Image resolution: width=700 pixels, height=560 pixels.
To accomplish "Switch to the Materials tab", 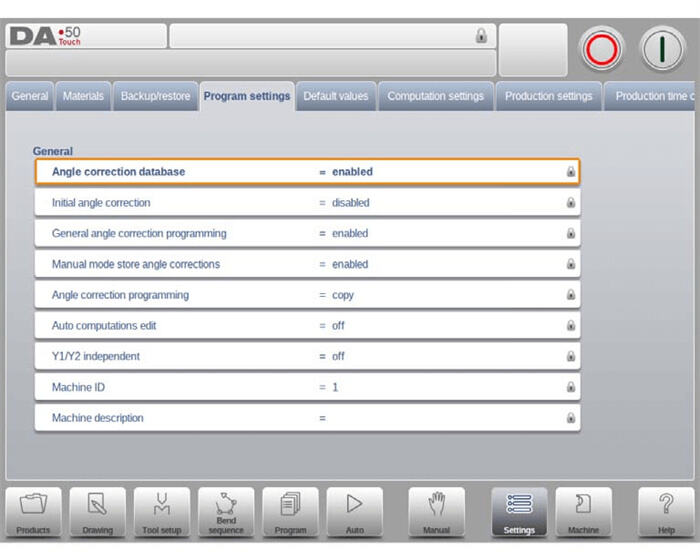I will 83,97.
